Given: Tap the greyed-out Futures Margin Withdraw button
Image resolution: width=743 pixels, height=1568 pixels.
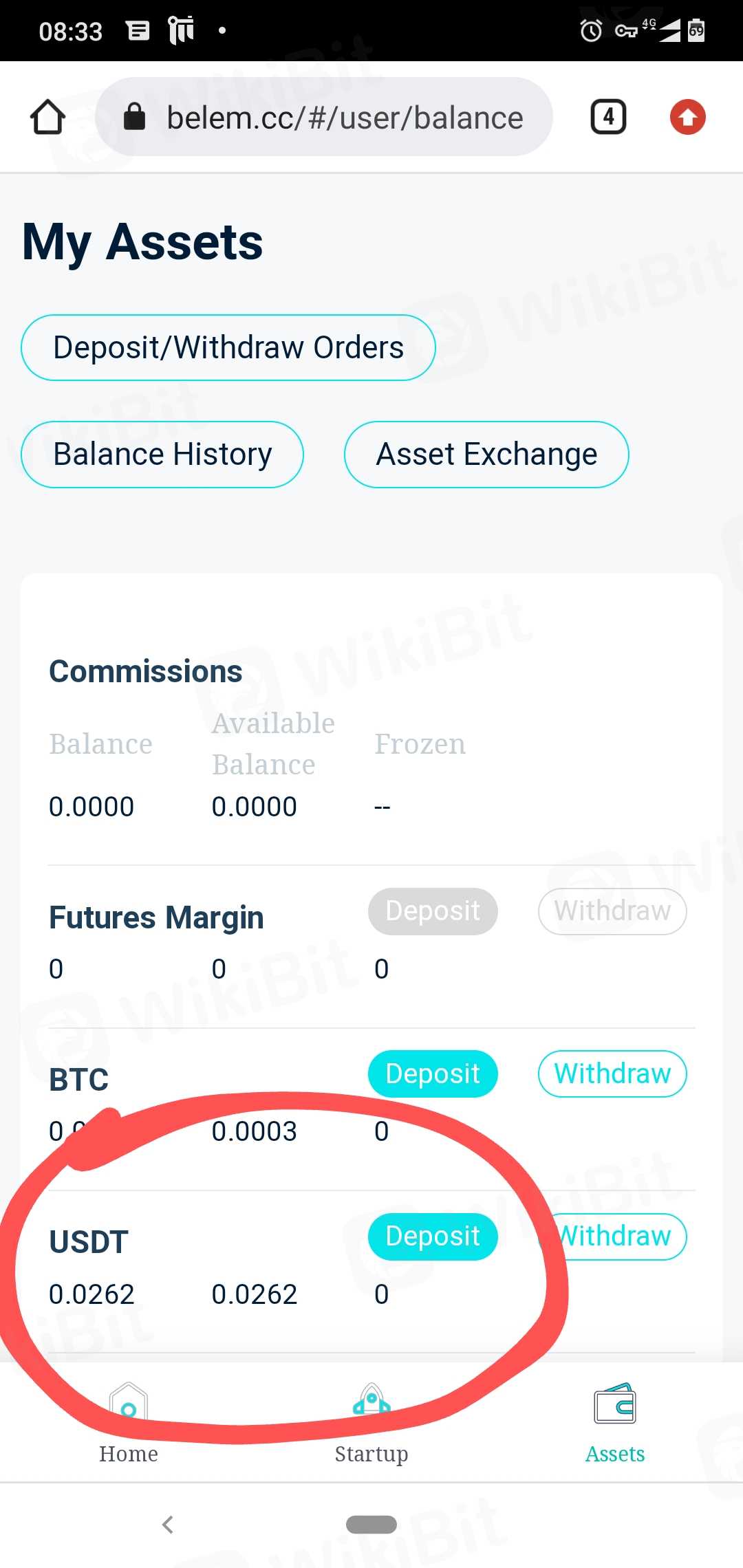Looking at the screenshot, I should [x=612, y=911].
